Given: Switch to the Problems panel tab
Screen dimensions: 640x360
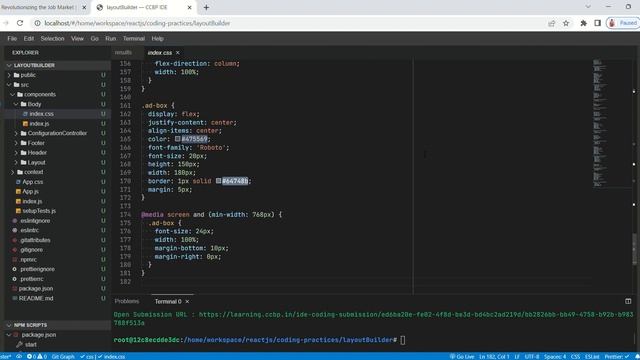Looking at the screenshot, I should [127, 301].
